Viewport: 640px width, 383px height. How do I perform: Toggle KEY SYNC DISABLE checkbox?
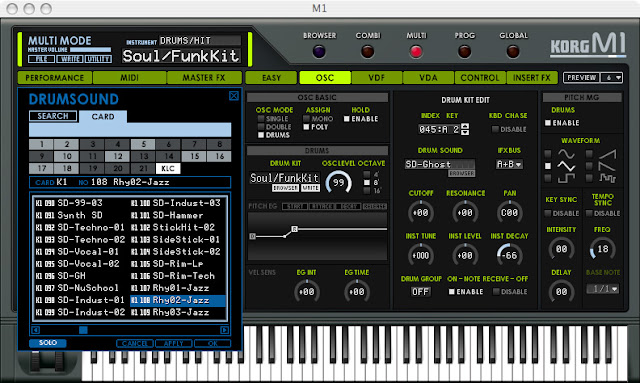click(x=548, y=213)
